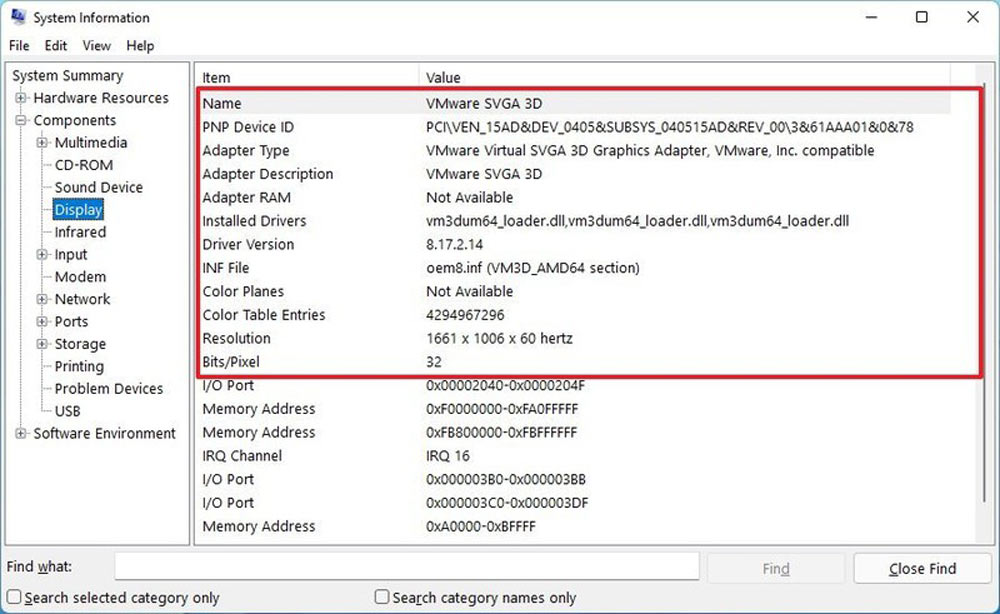Select the Name row VMware SVGA 3D
Viewport: 1000px width, 614px height.
[x=573, y=103]
